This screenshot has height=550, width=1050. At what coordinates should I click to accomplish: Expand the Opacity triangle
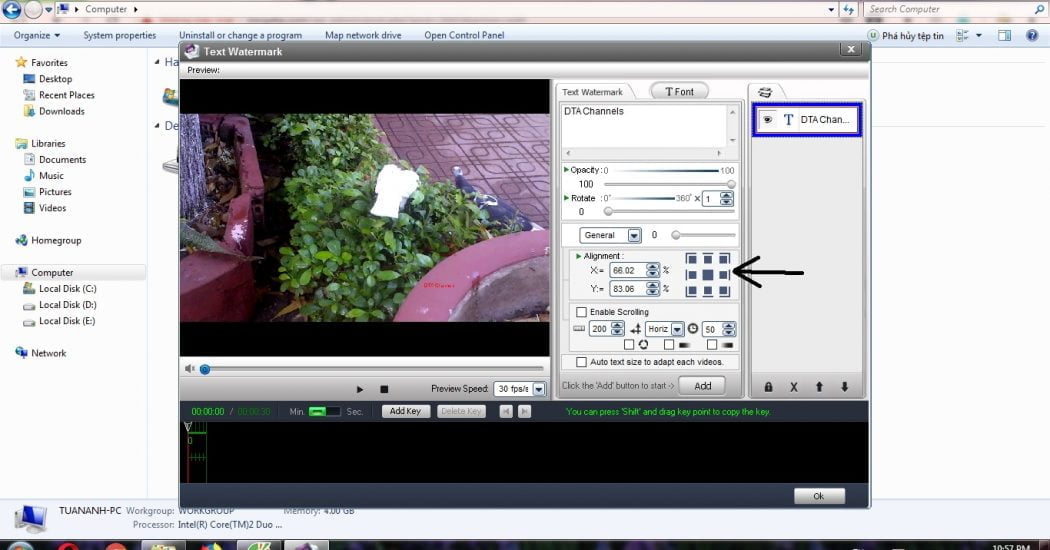pyautogui.click(x=567, y=170)
